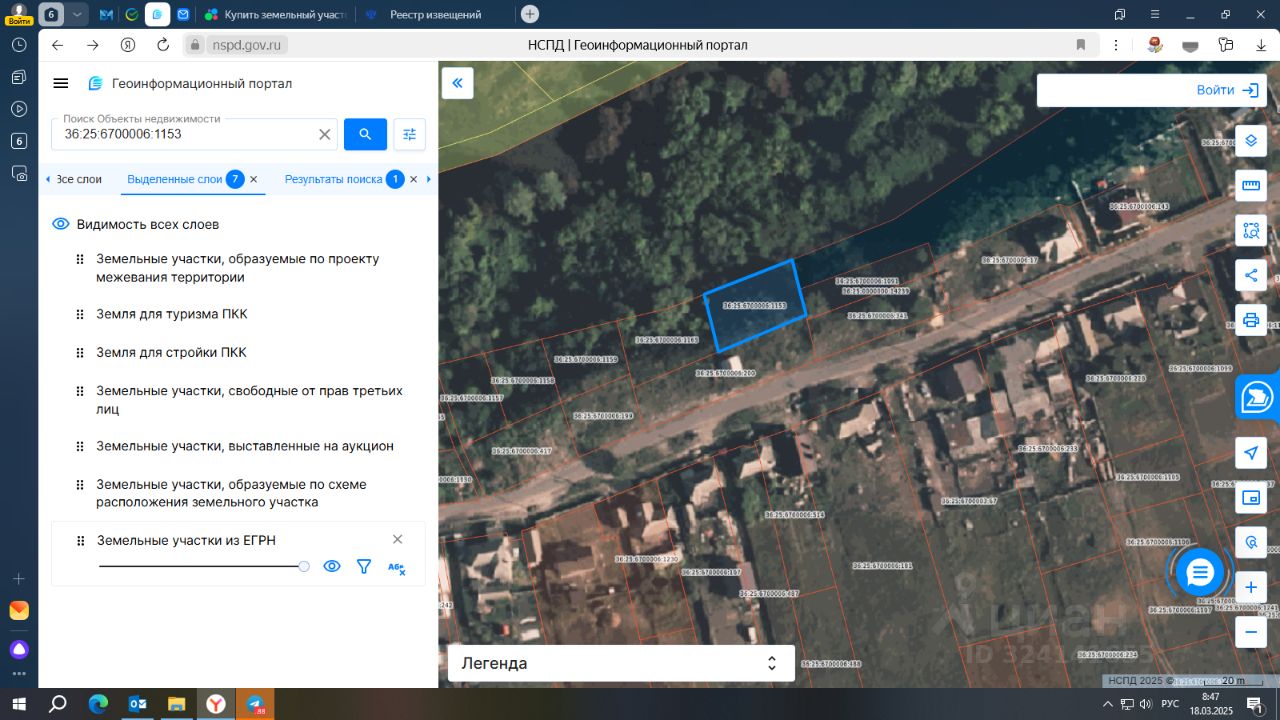The height and width of the screenshot is (720, 1280).
Task: Zoom in on the map
Action: [1250, 588]
